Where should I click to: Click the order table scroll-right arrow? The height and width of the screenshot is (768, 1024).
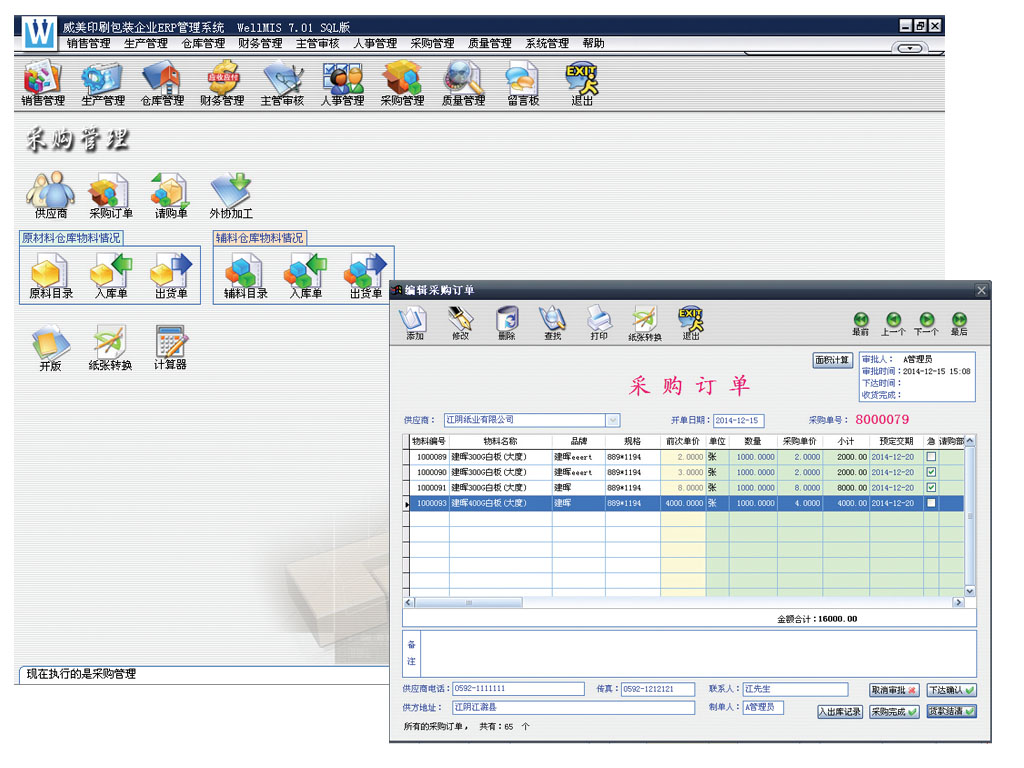(x=958, y=602)
